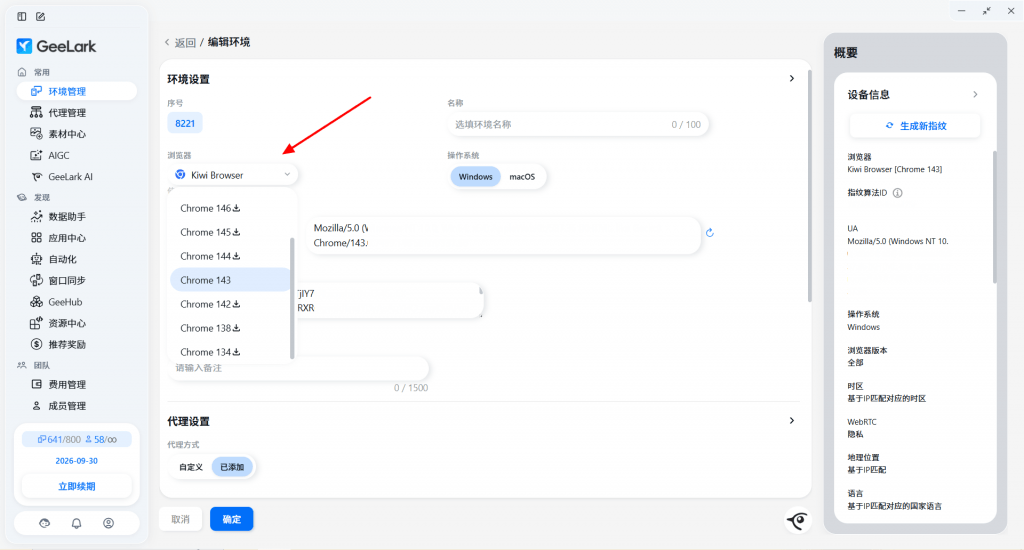Choose Chrome 146 from the list
1024x550 pixels.
(x=230, y=208)
